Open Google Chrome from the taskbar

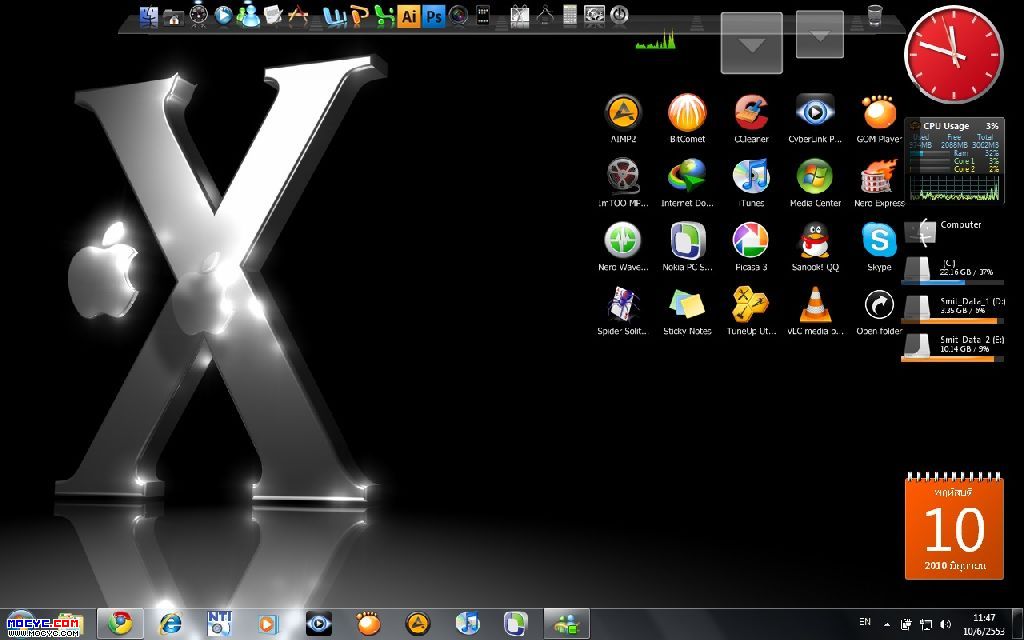click(120, 623)
